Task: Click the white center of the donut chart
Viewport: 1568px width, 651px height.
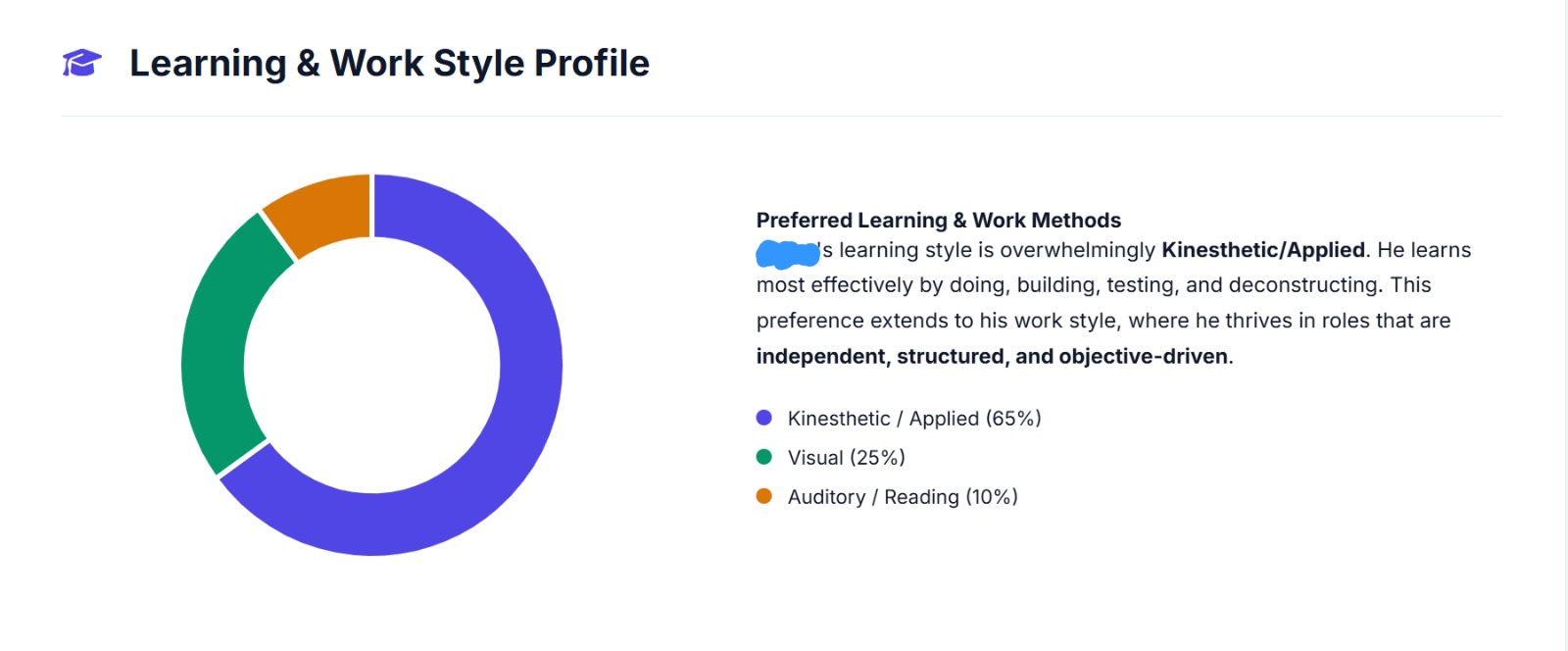Action: click(372, 365)
